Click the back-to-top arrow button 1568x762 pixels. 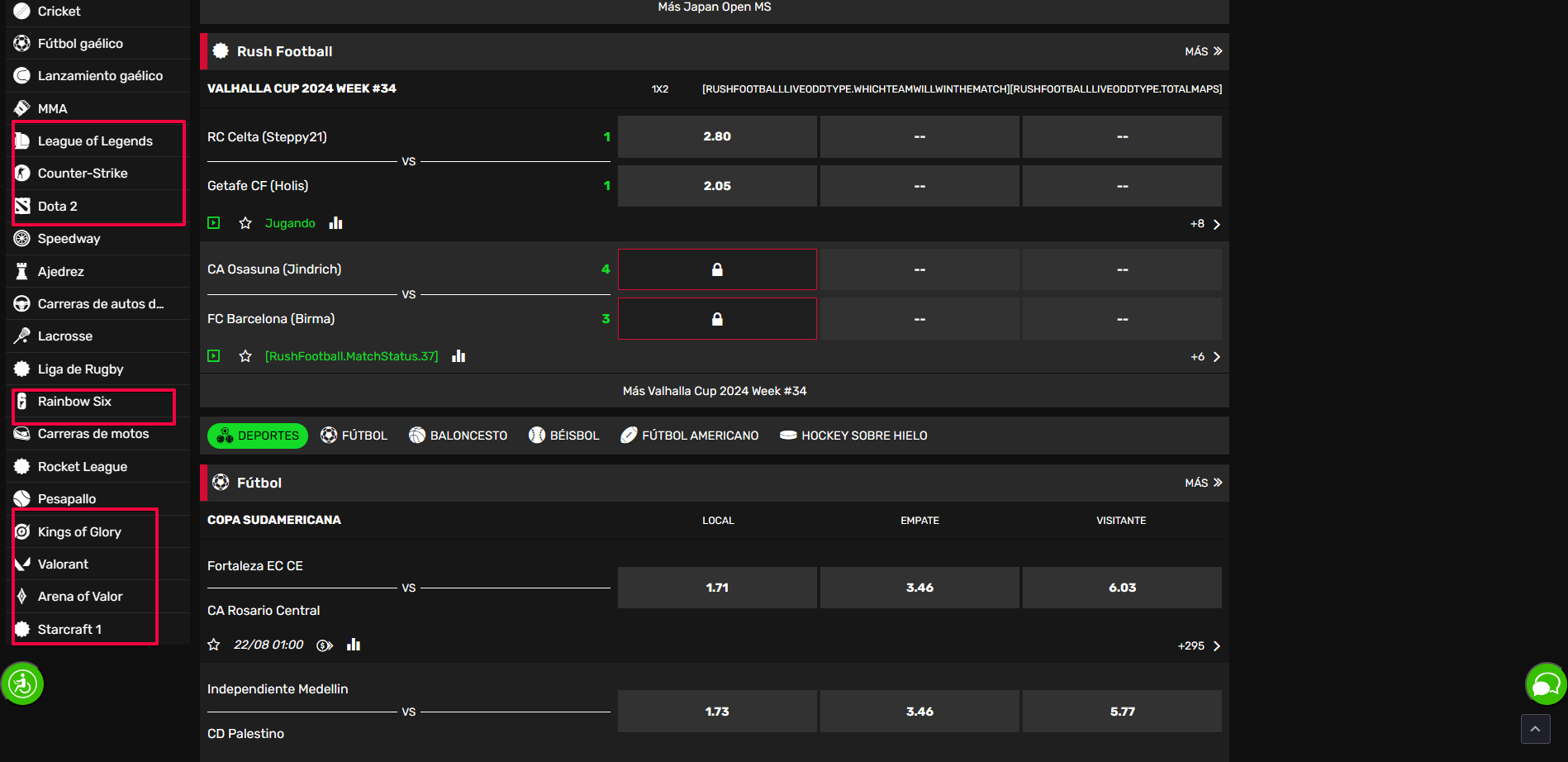[1535, 729]
